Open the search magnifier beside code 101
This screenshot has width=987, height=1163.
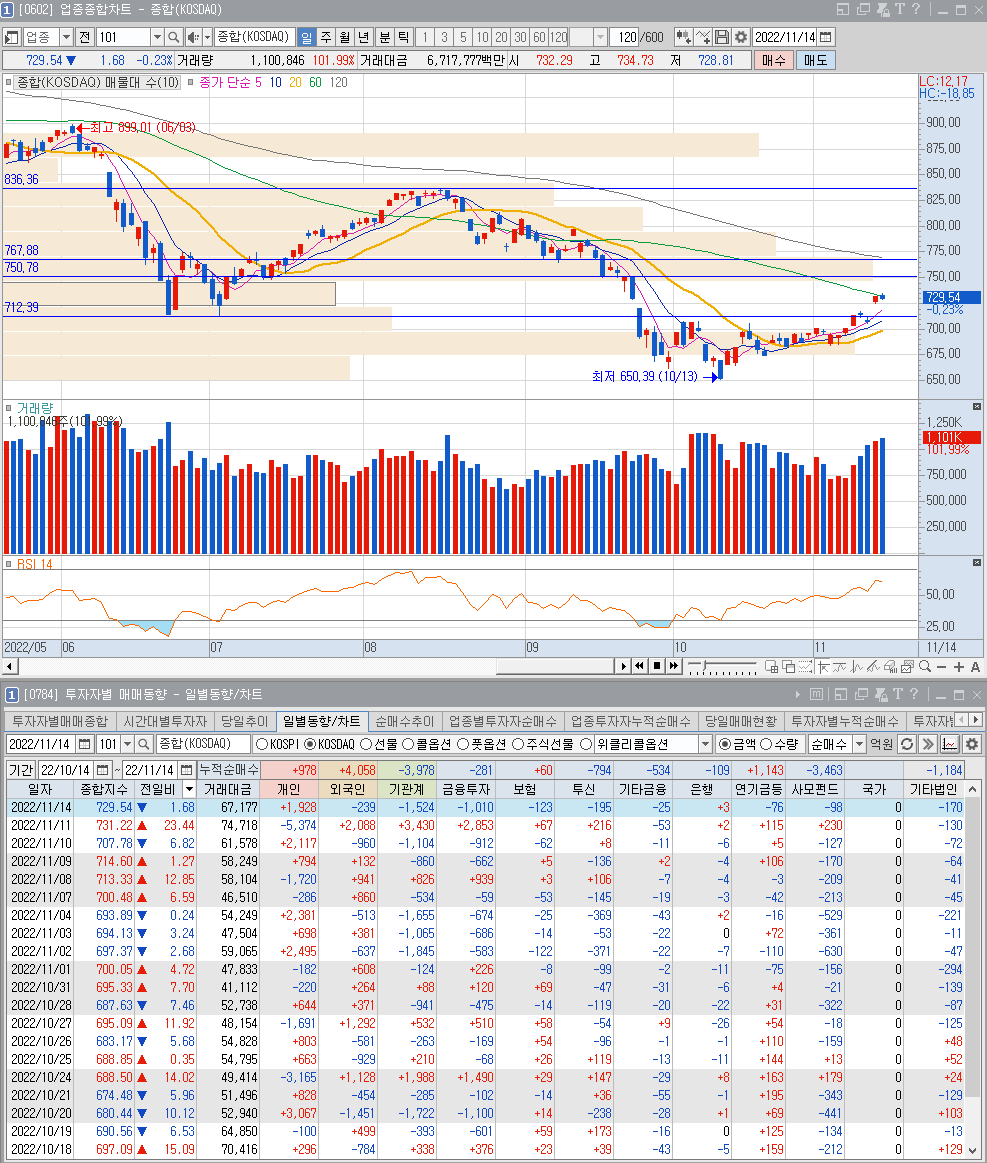(x=174, y=37)
